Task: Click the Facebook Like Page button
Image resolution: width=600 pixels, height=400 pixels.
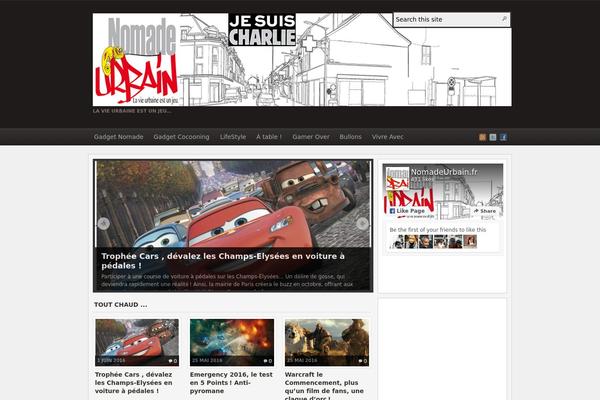Action: point(407,211)
